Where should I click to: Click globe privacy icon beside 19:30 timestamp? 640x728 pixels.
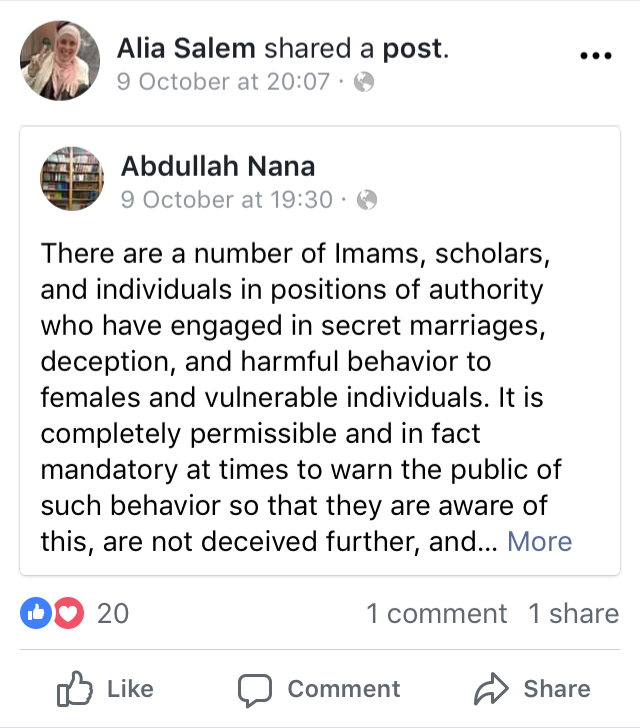tap(367, 200)
